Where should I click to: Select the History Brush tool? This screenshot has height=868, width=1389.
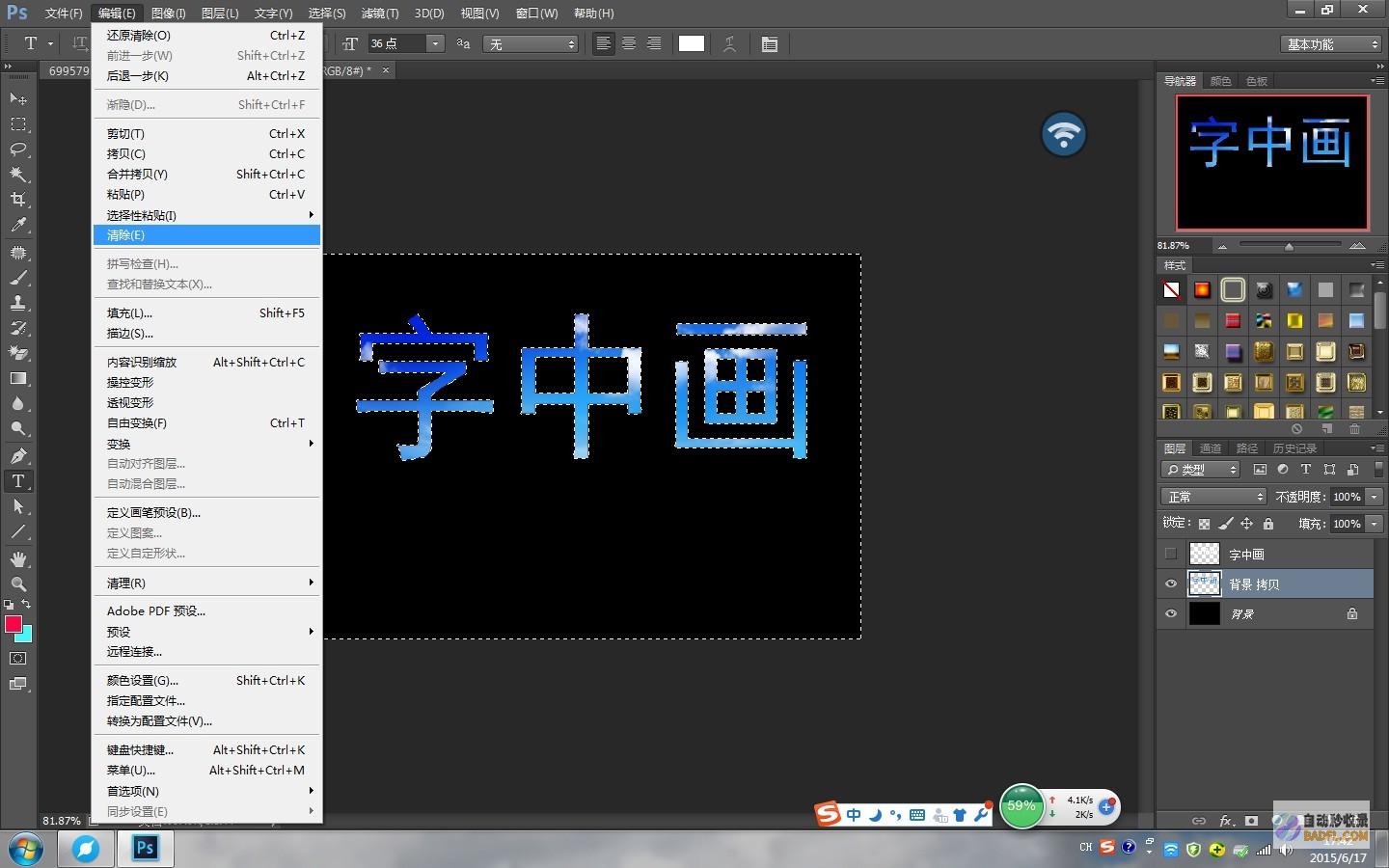pos(18,328)
